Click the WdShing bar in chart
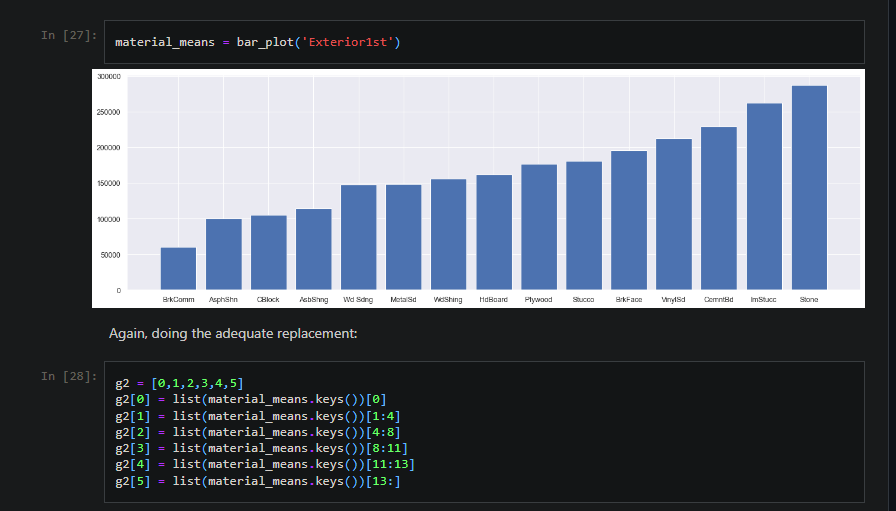This screenshot has width=896, height=511. coord(449,234)
